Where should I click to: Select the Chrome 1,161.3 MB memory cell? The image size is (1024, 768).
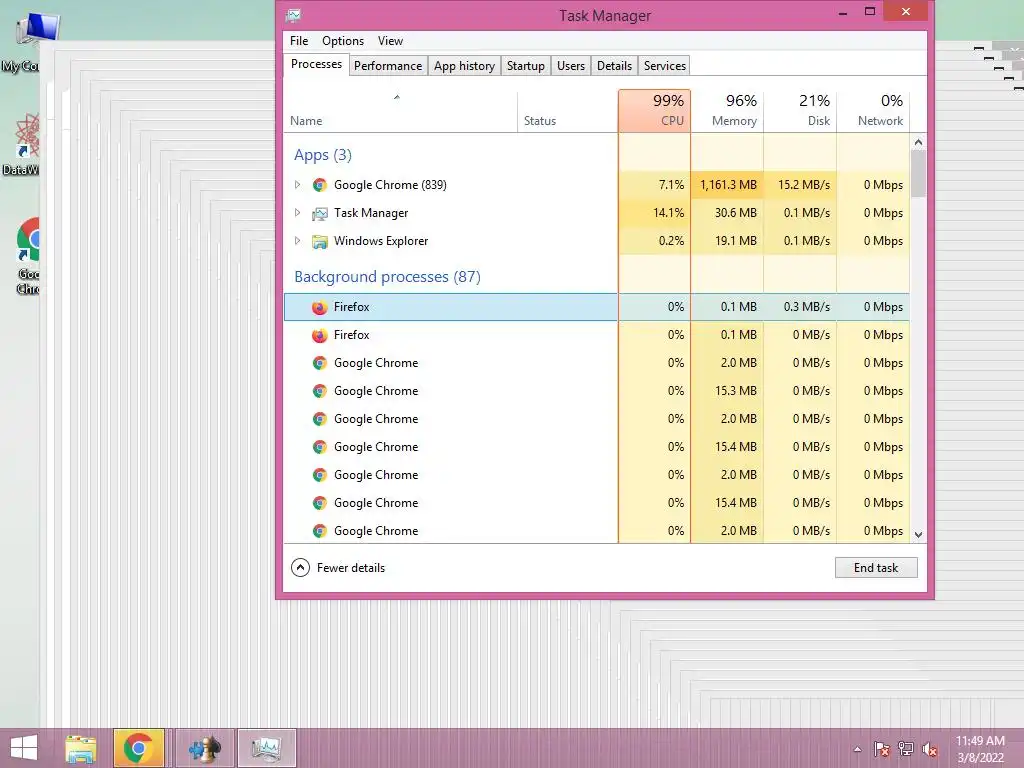coord(727,185)
